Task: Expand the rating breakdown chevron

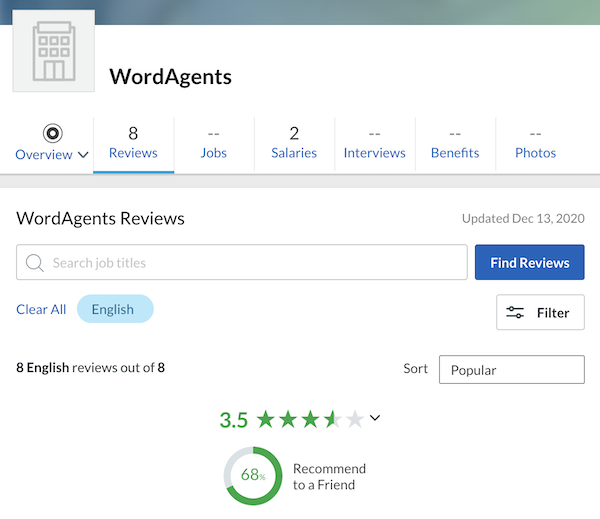Action: click(x=375, y=418)
